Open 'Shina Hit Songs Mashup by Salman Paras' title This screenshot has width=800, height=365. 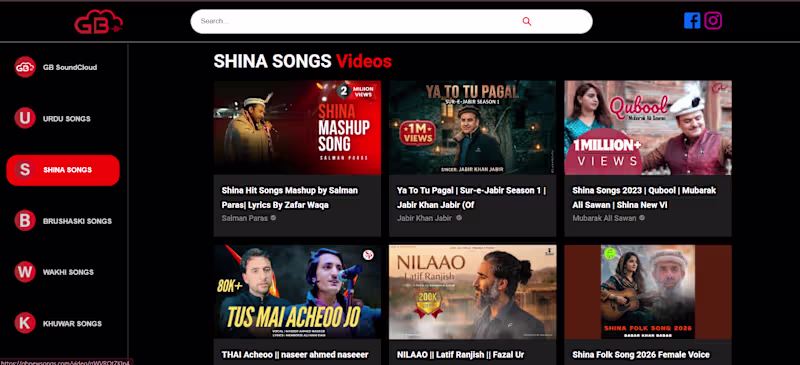point(290,198)
